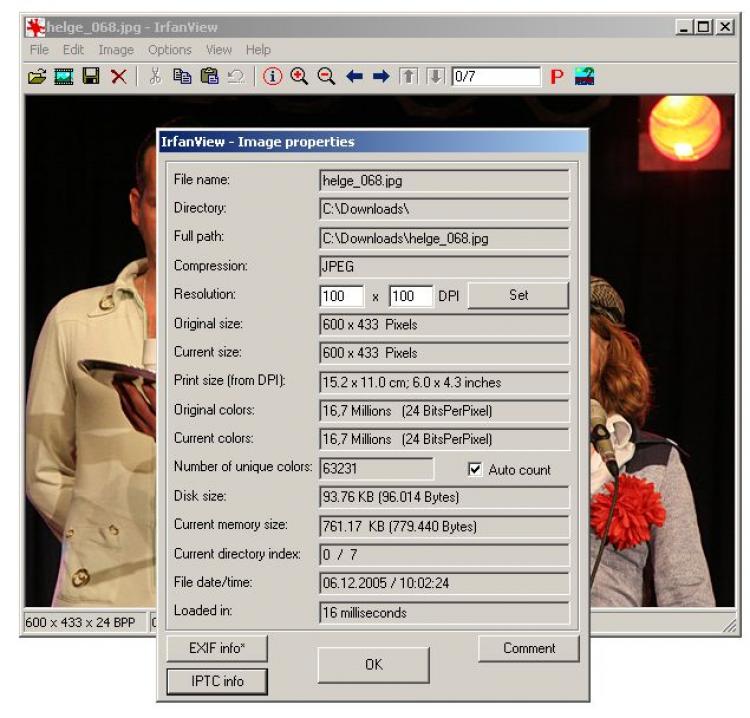
Task: Open the Options menu
Action: [169, 50]
